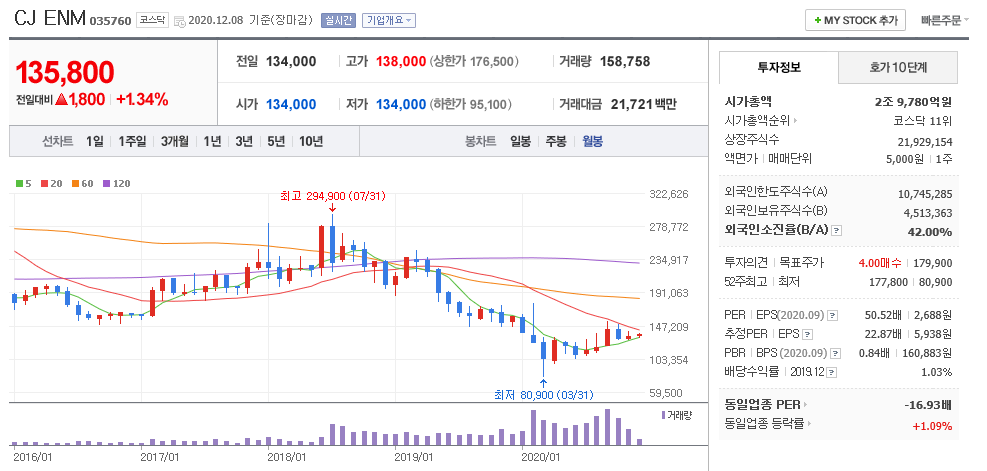
Task: Select the 1년 line chart period
Action: tap(212, 141)
